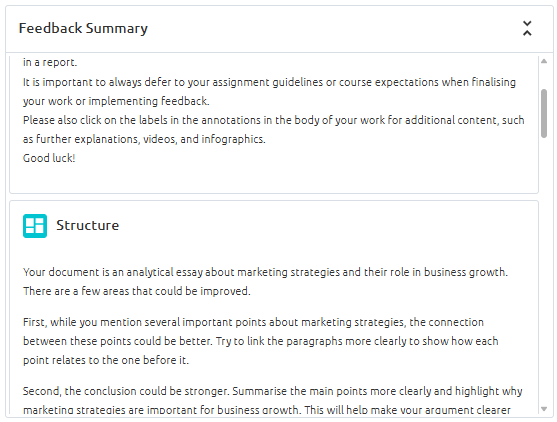
Task: Click the "as further explanations, videos" line
Action: [144, 139]
